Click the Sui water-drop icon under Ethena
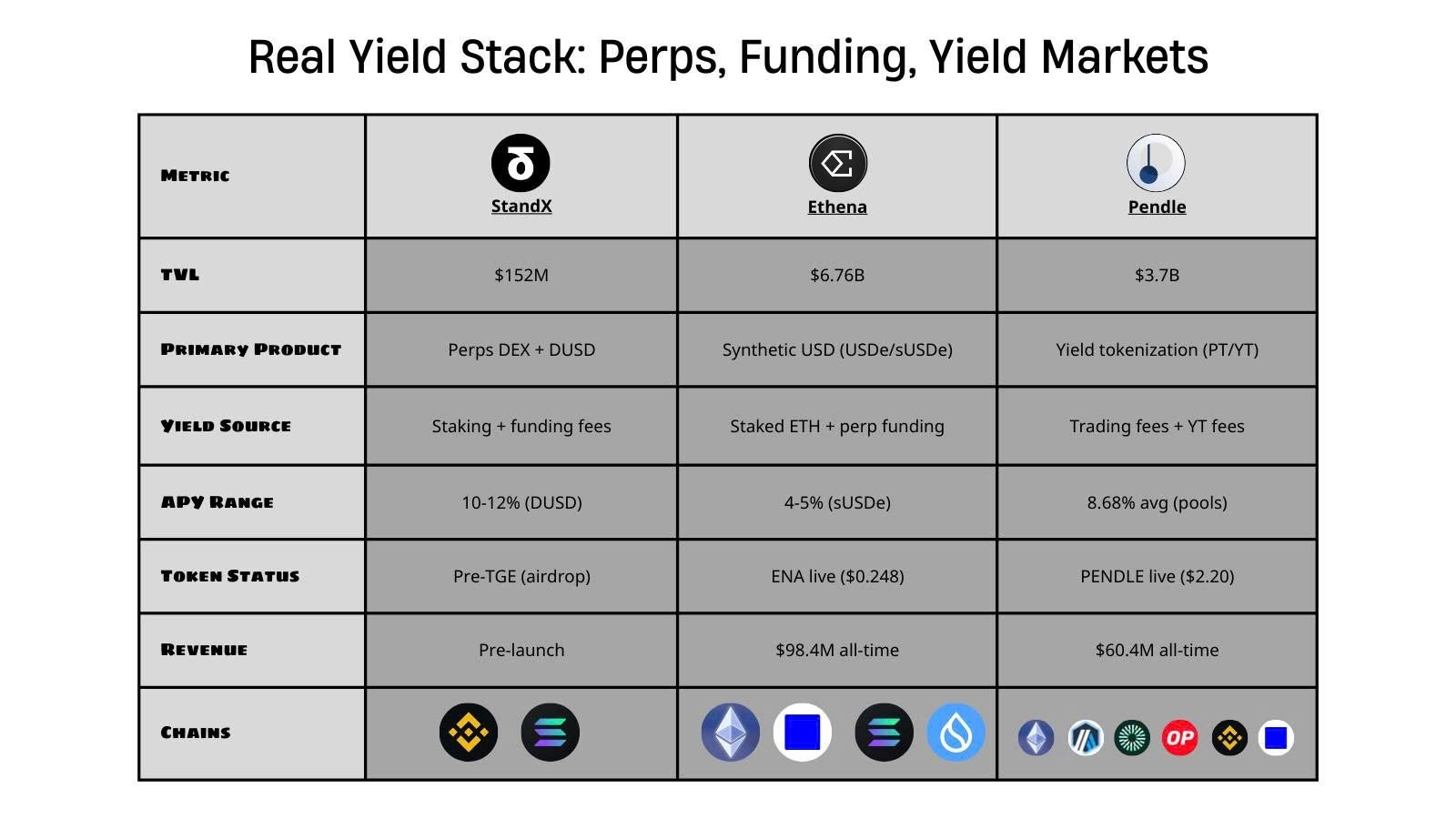Screen dimensions: 1456x819 click(955, 733)
